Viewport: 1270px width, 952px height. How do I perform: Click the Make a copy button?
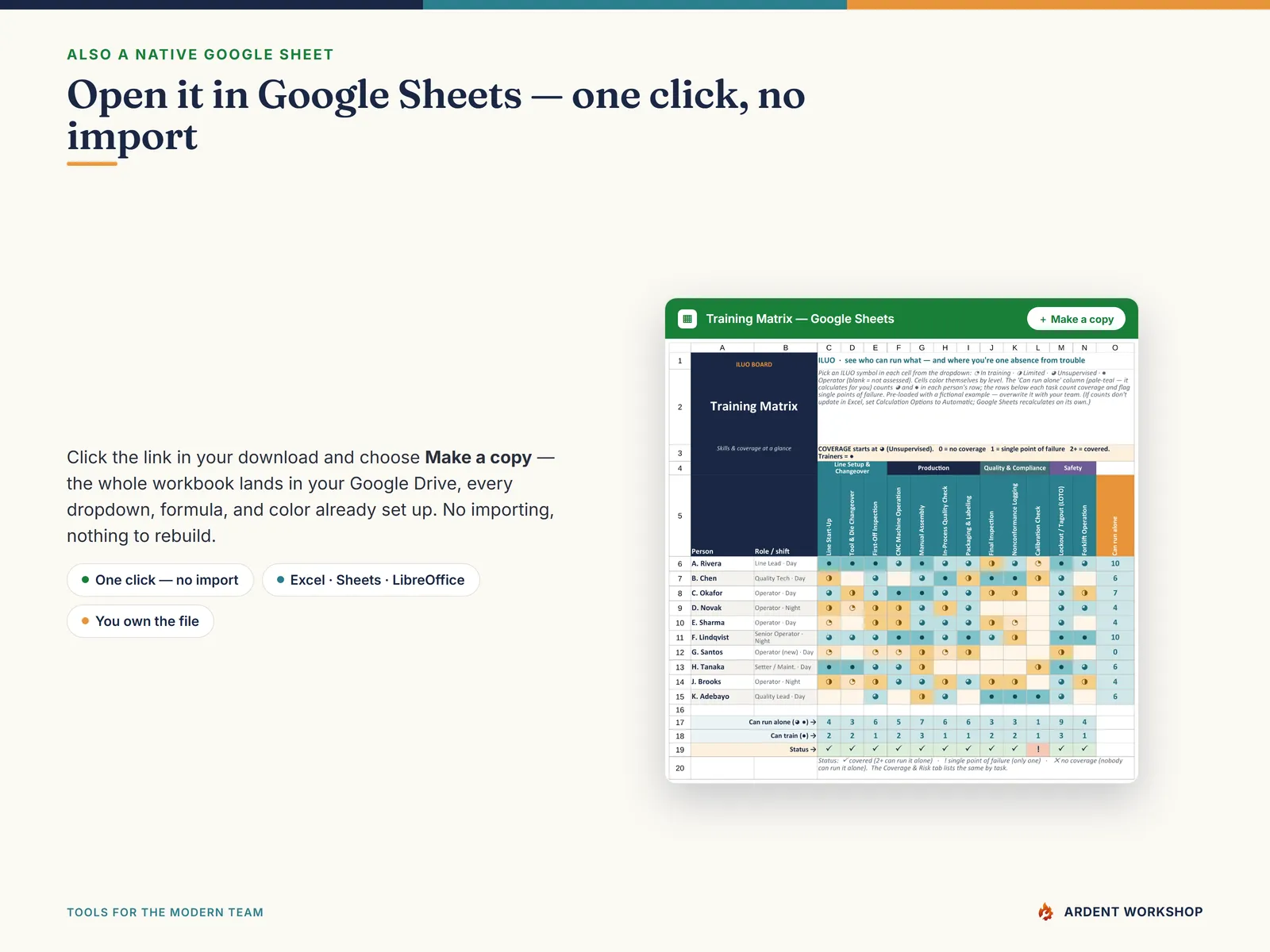click(x=1076, y=319)
